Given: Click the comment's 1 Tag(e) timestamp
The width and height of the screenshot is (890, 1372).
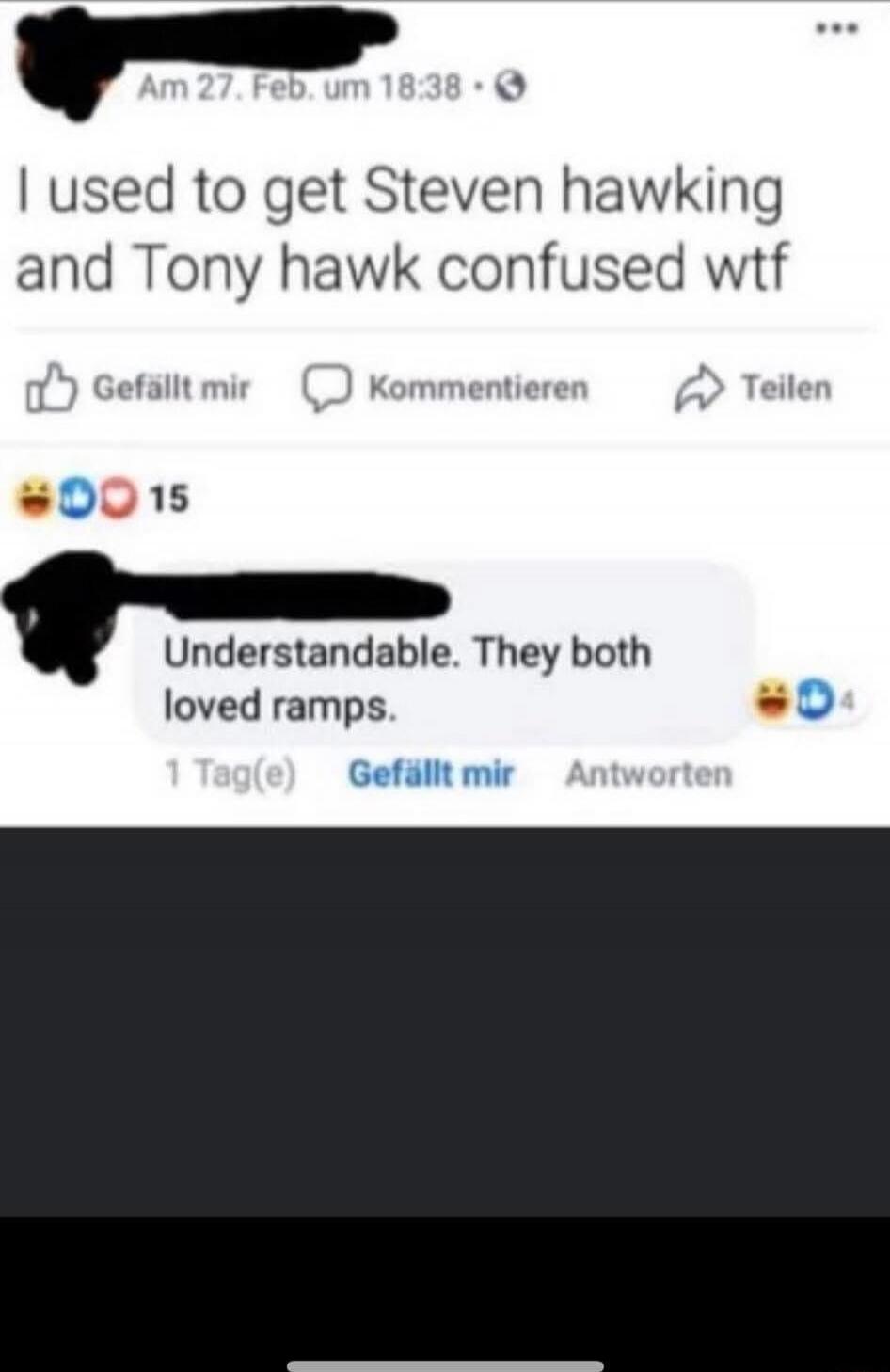Looking at the screenshot, I should [x=230, y=774].
